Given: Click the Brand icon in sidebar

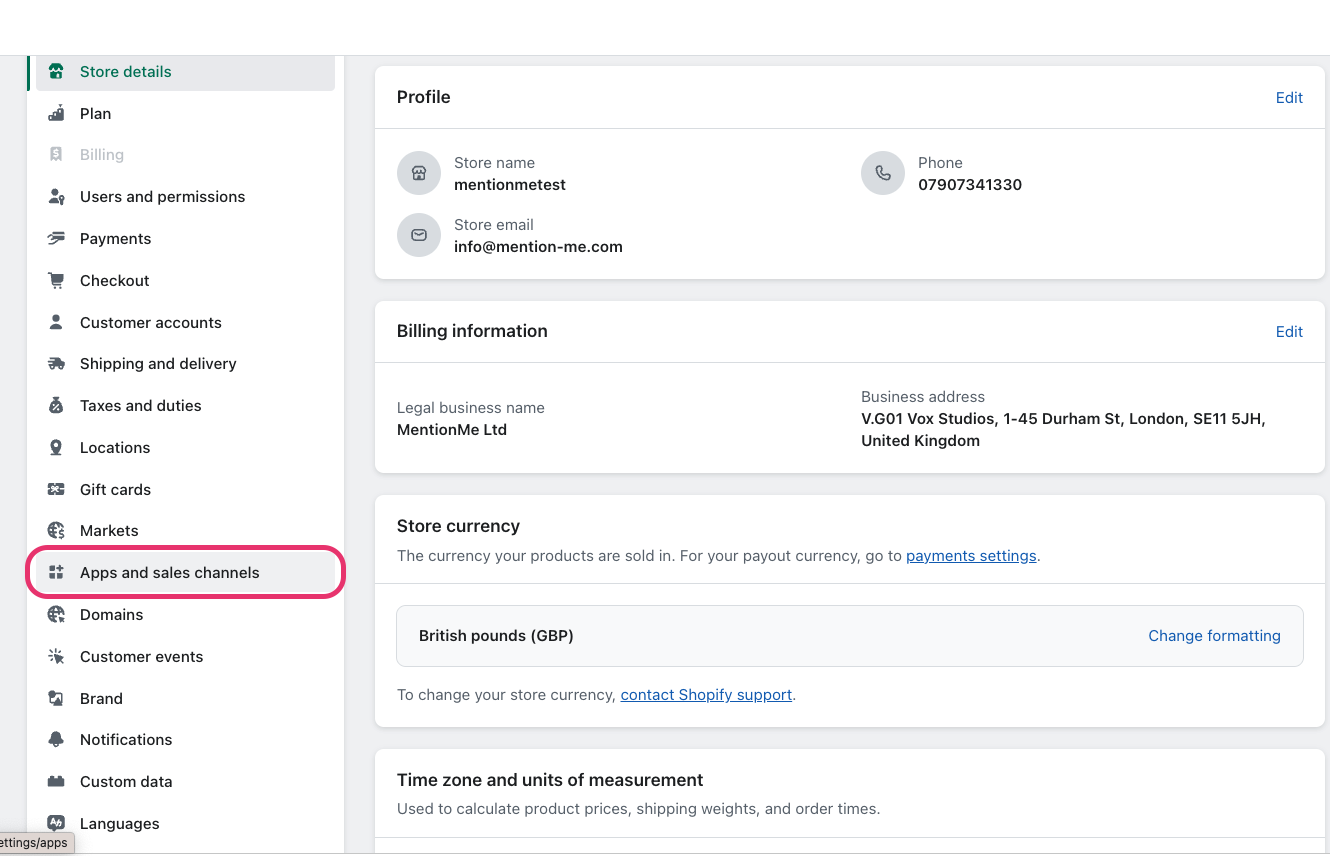Looking at the screenshot, I should point(56,699).
